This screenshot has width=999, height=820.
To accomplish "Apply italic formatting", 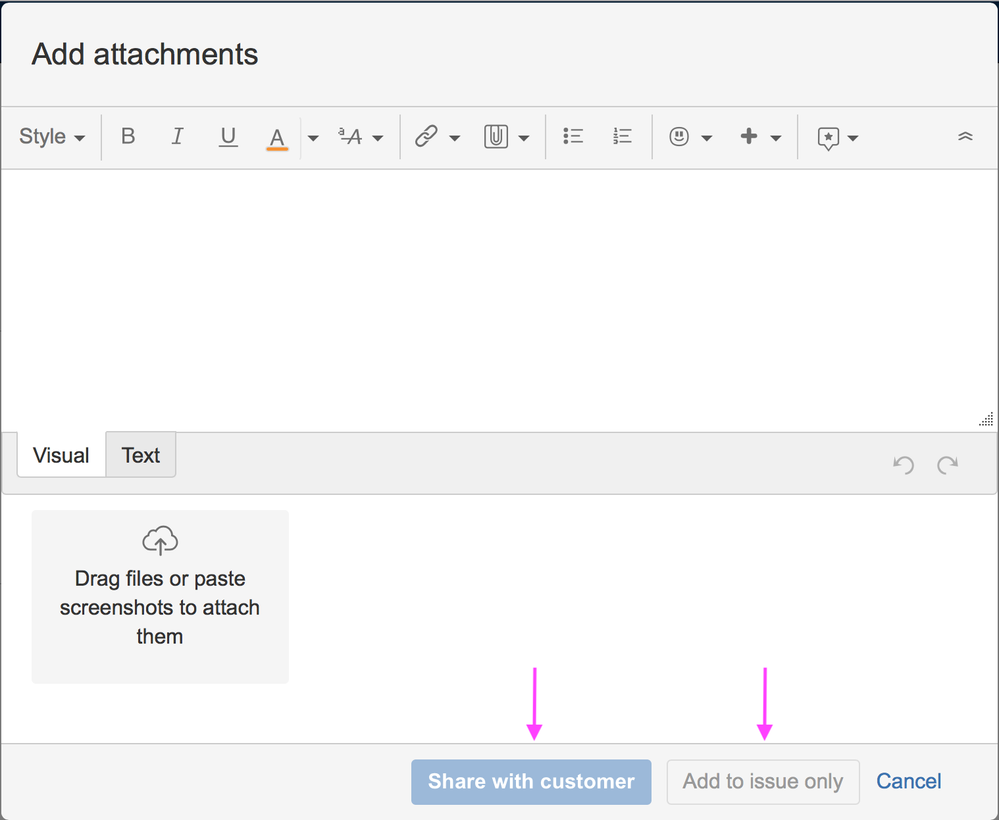I will pyautogui.click(x=177, y=137).
